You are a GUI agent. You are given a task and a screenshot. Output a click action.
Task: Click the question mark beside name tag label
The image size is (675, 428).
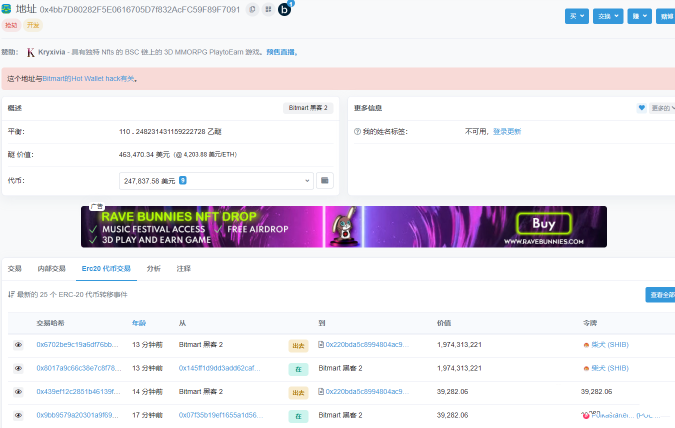(357, 132)
